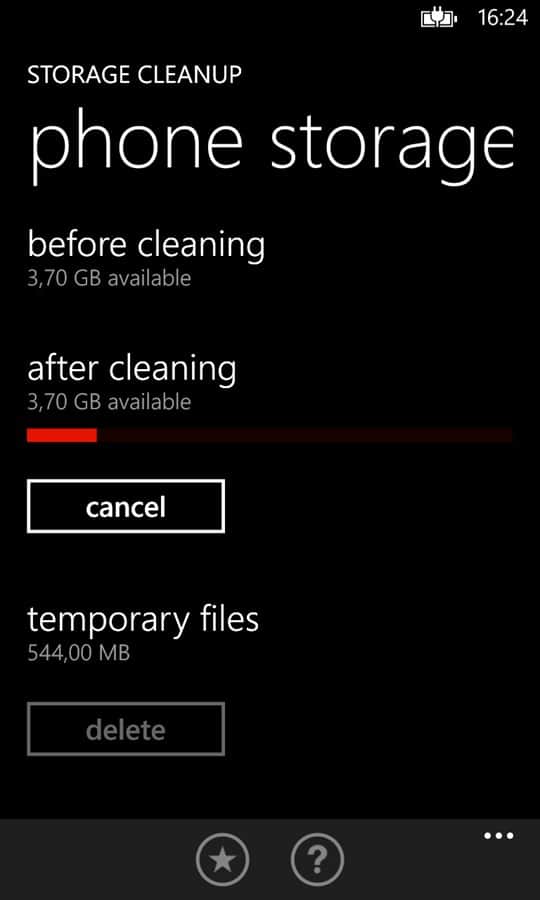Click the red cleaning progress bar

269,436
